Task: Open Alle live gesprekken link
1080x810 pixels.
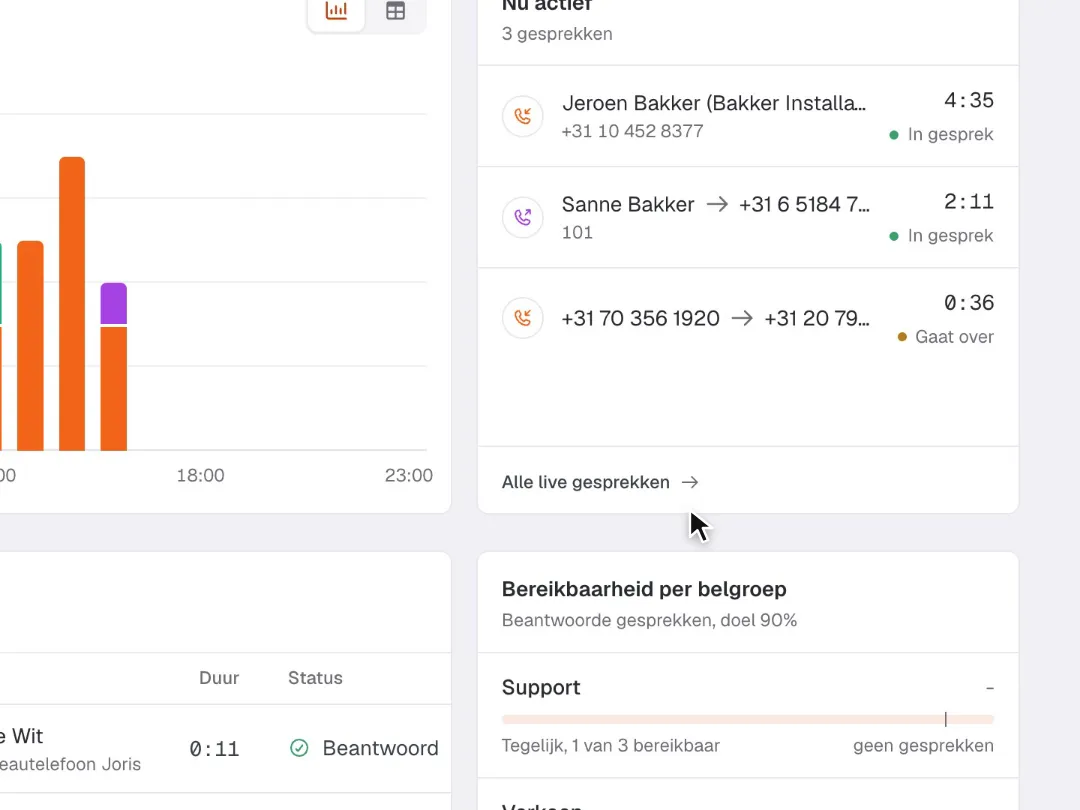Action: 600,482
